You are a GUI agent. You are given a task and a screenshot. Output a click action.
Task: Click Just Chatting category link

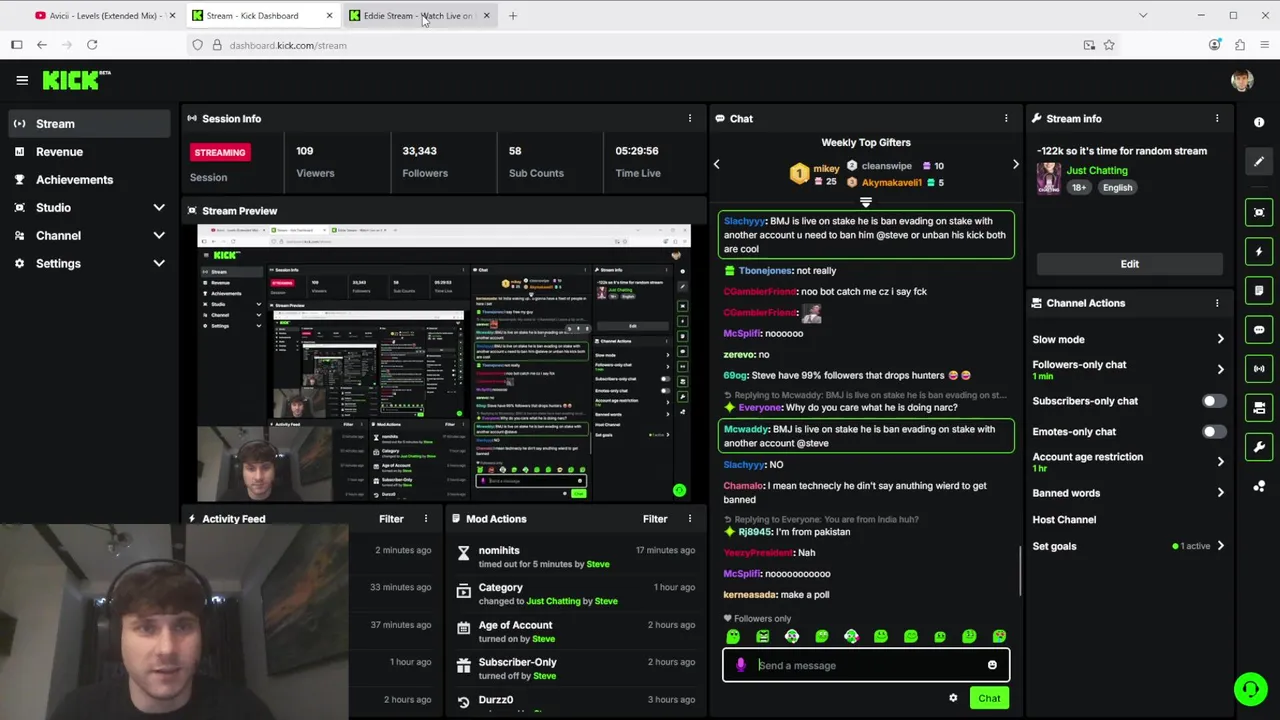(x=1096, y=171)
